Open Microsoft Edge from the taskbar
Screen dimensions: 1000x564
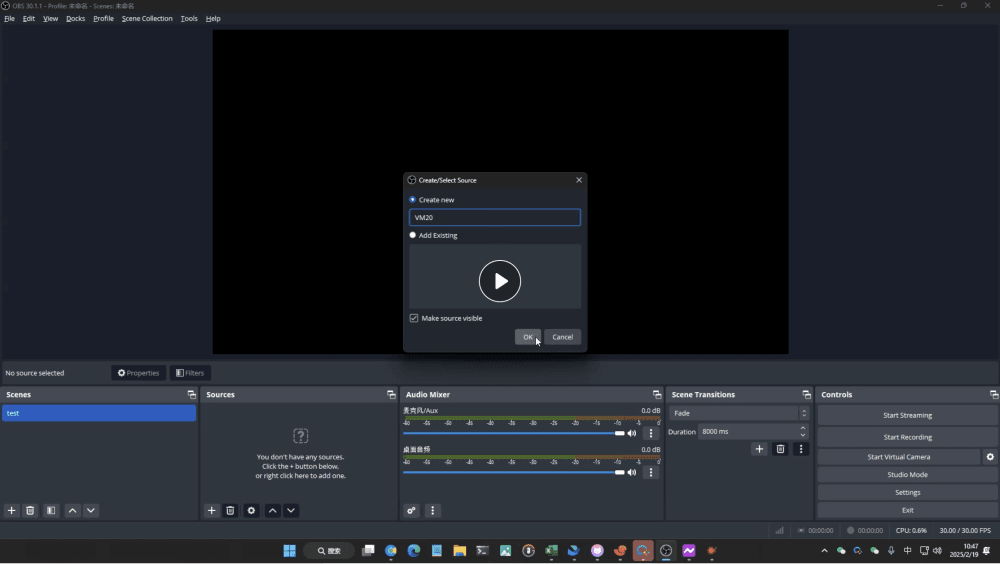point(414,551)
